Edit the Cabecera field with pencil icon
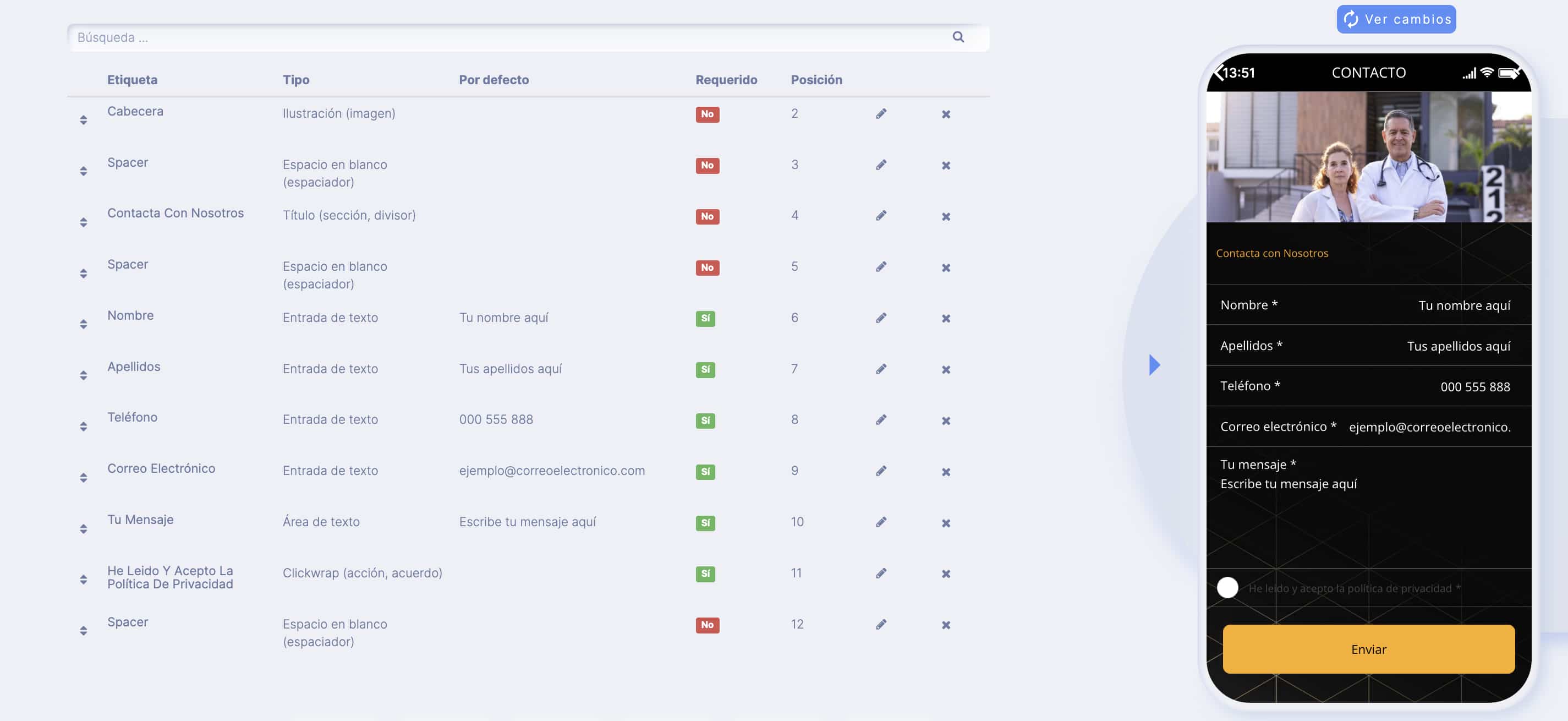 [881, 114]
